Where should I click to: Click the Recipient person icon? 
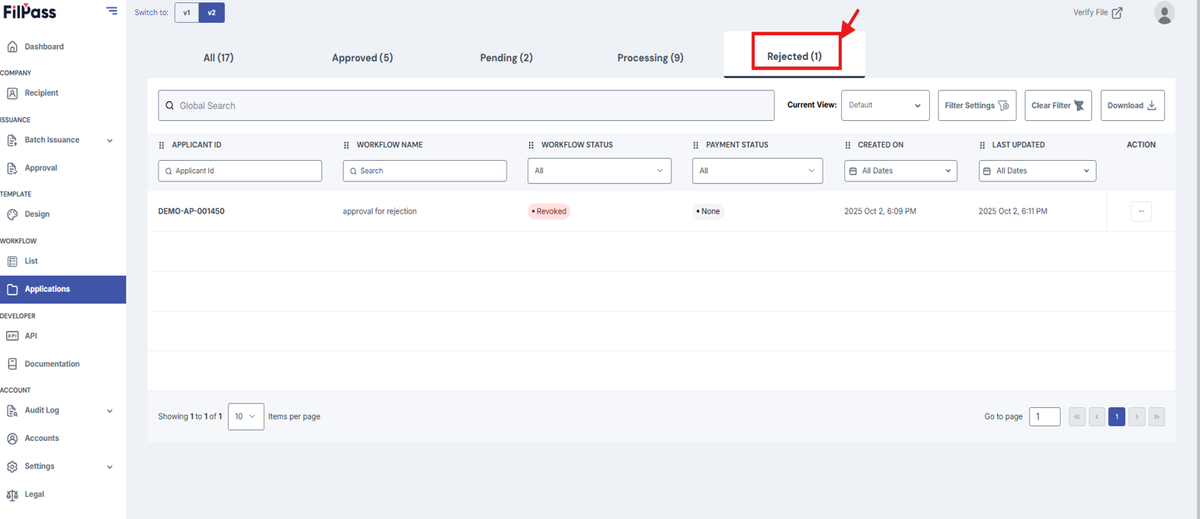coord(12,93)
